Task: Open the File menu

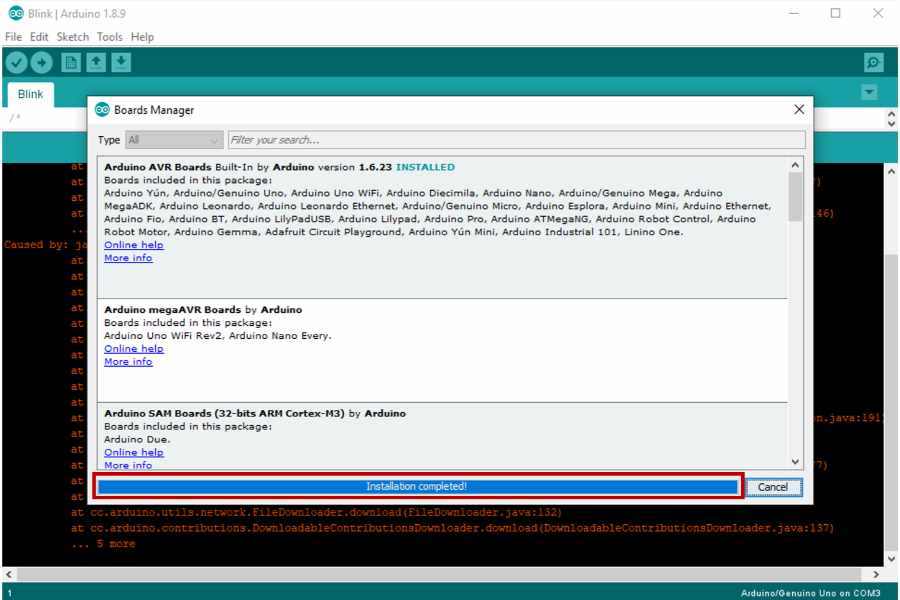Action: 13,37
